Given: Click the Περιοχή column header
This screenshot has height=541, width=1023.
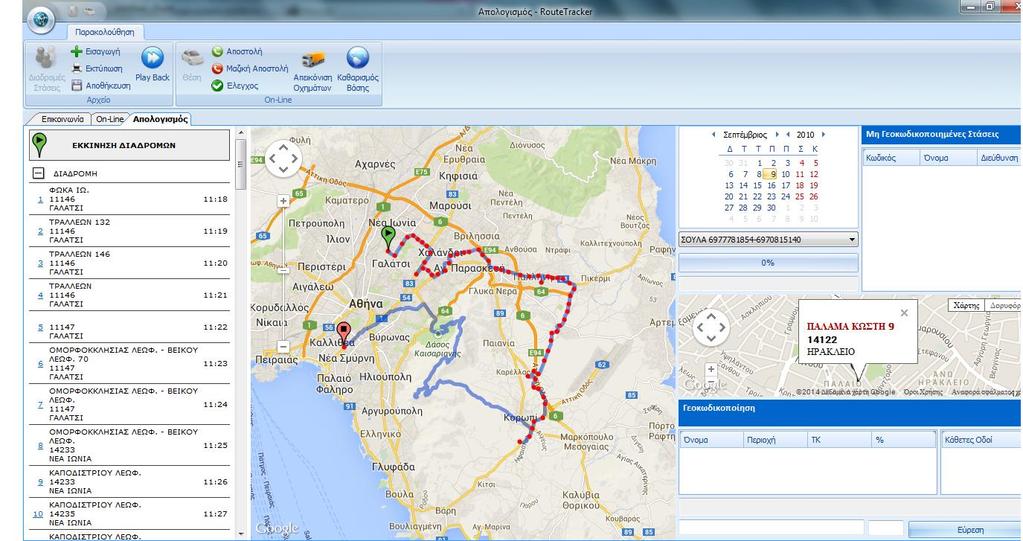Looking at the screenshot, I should click(x=774, y=440).
